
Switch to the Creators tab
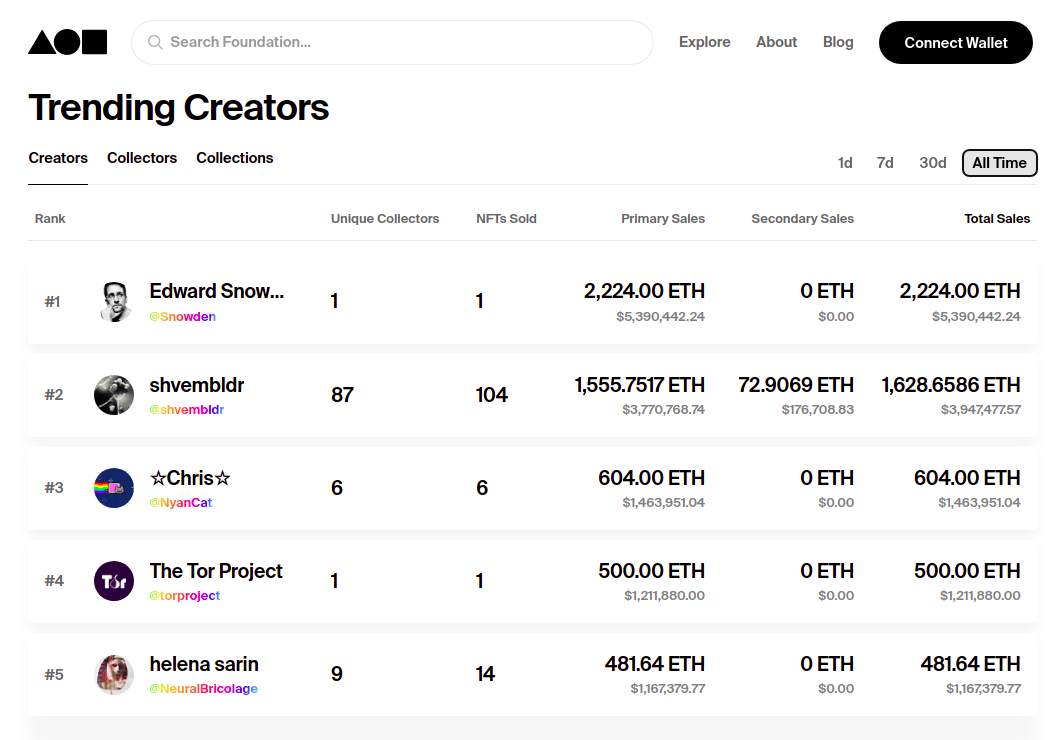58,157
